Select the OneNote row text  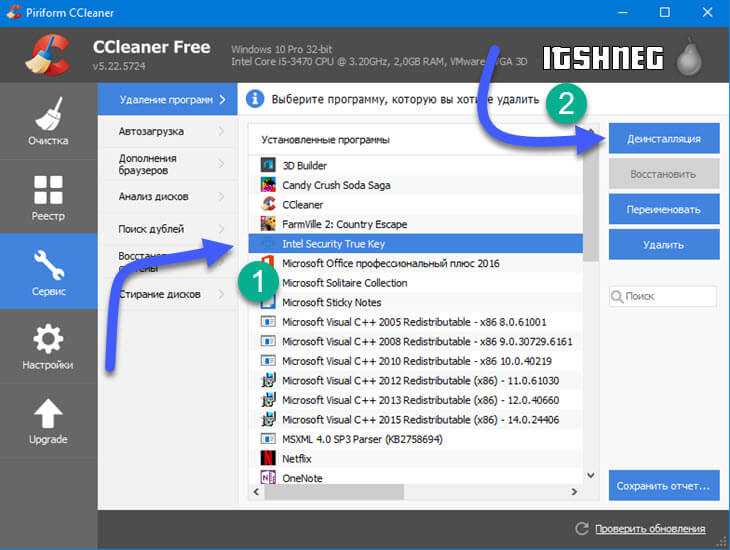pos(302,478)
